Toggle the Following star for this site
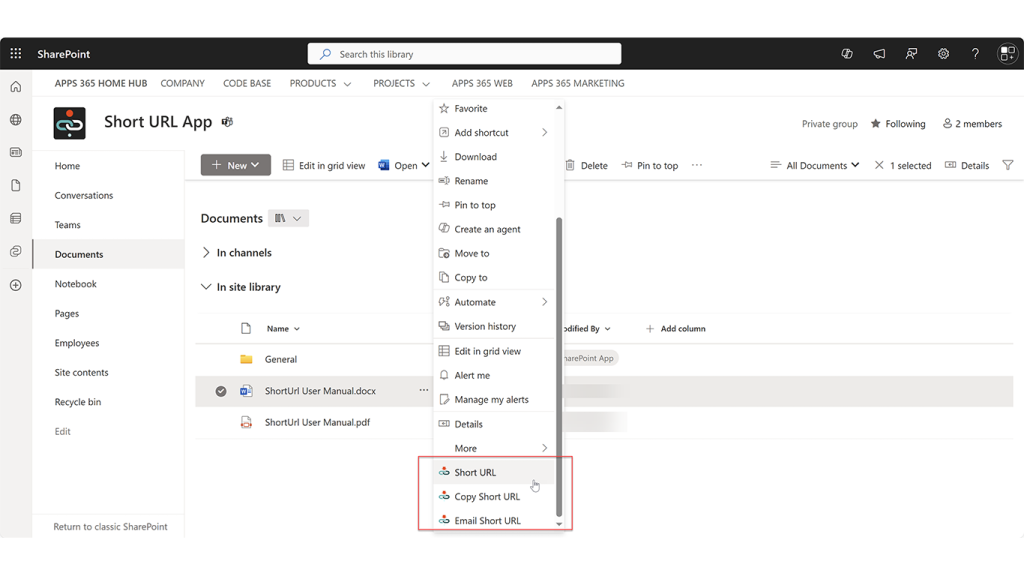This screenshot has height=576, width=1024. tap(876, 123)
